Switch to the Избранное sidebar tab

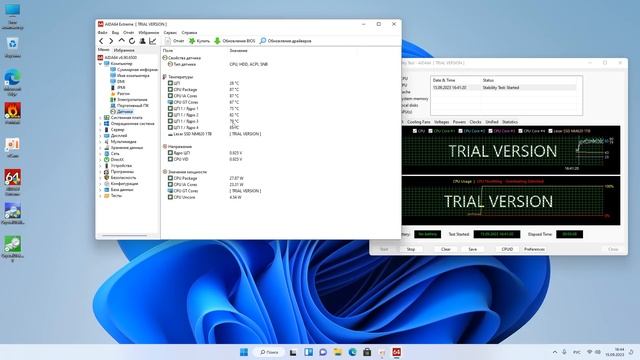pyautogui.click(x=124, y=50)
